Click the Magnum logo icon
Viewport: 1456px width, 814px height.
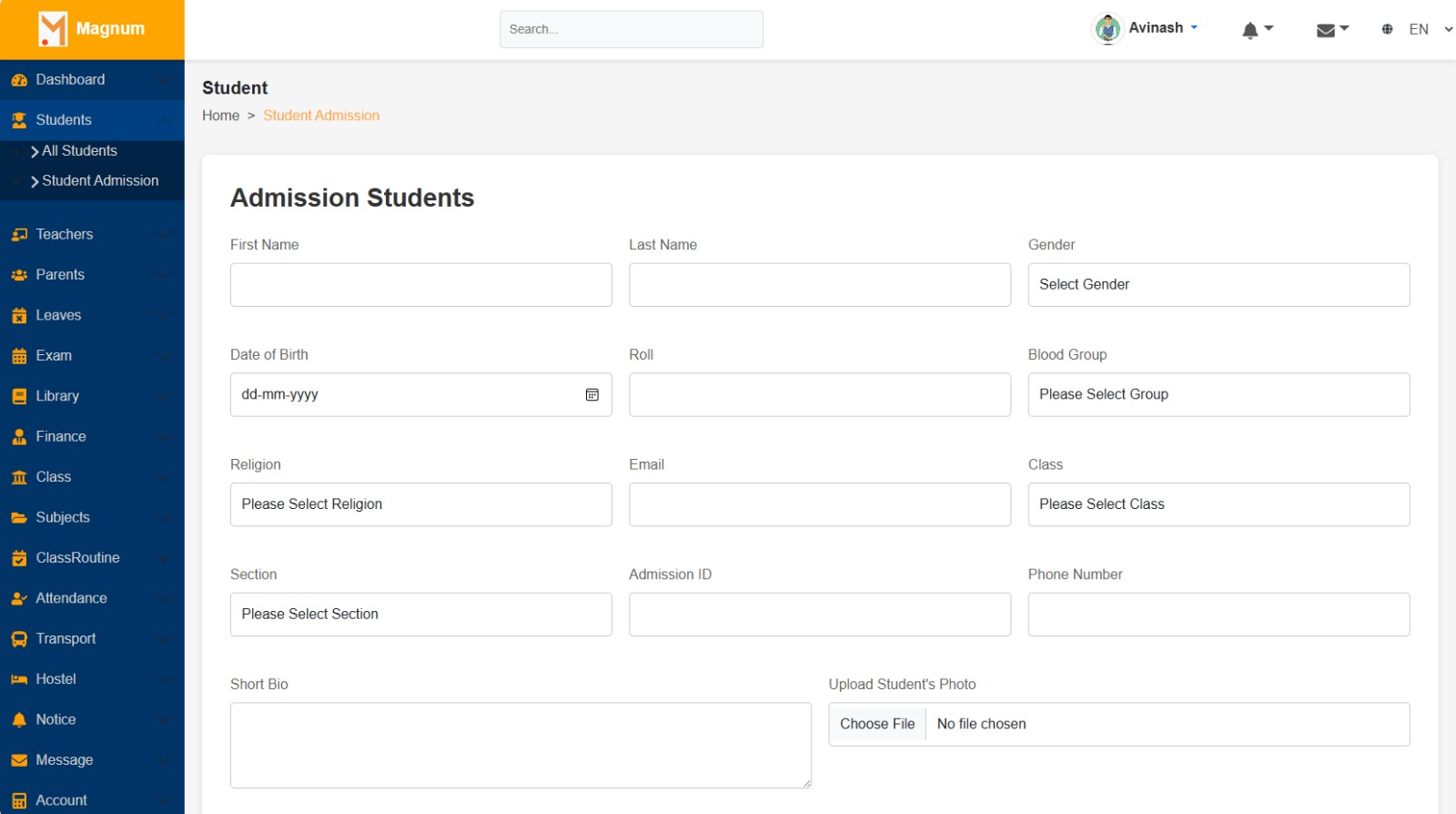click(x=53, y=29)
